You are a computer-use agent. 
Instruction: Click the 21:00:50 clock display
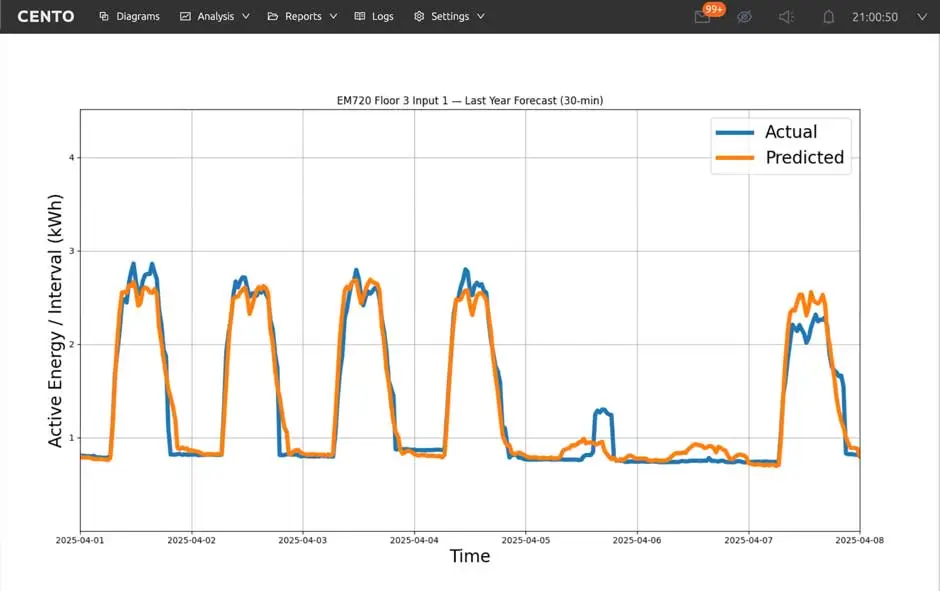[874, 17]
